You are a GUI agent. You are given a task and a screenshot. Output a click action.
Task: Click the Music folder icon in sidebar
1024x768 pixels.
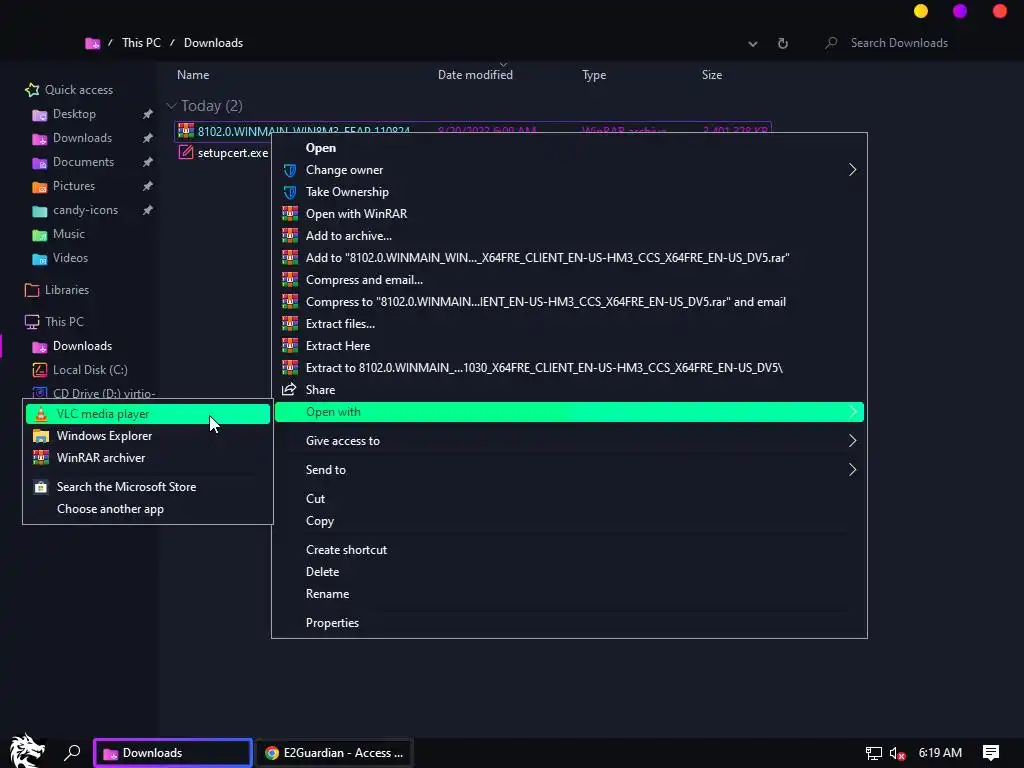(x=40, y=234)
